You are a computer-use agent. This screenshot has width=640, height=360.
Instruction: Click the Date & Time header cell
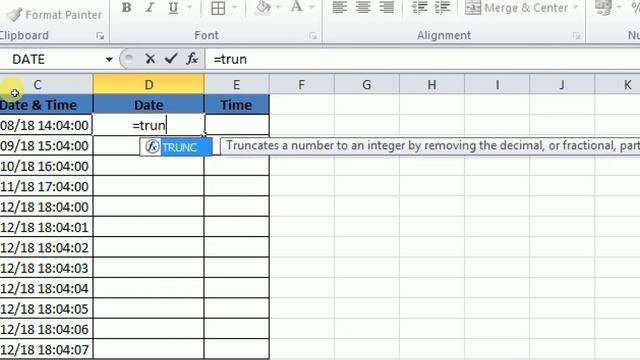46,105
